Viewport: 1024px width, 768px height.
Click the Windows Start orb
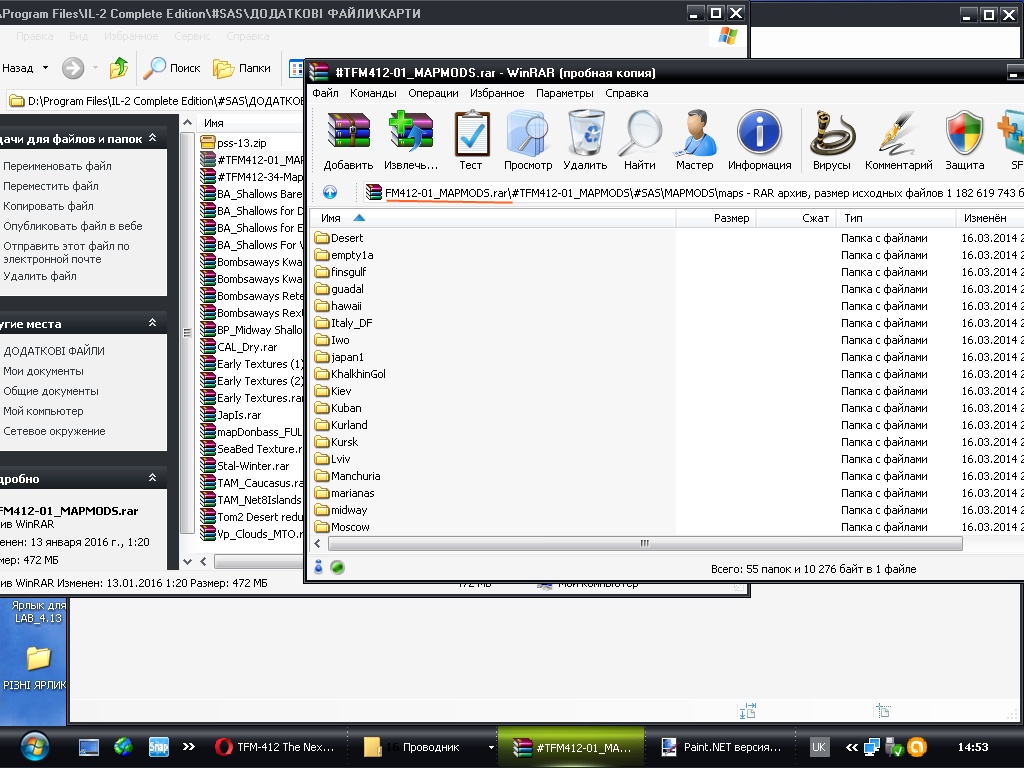(34, 746)
